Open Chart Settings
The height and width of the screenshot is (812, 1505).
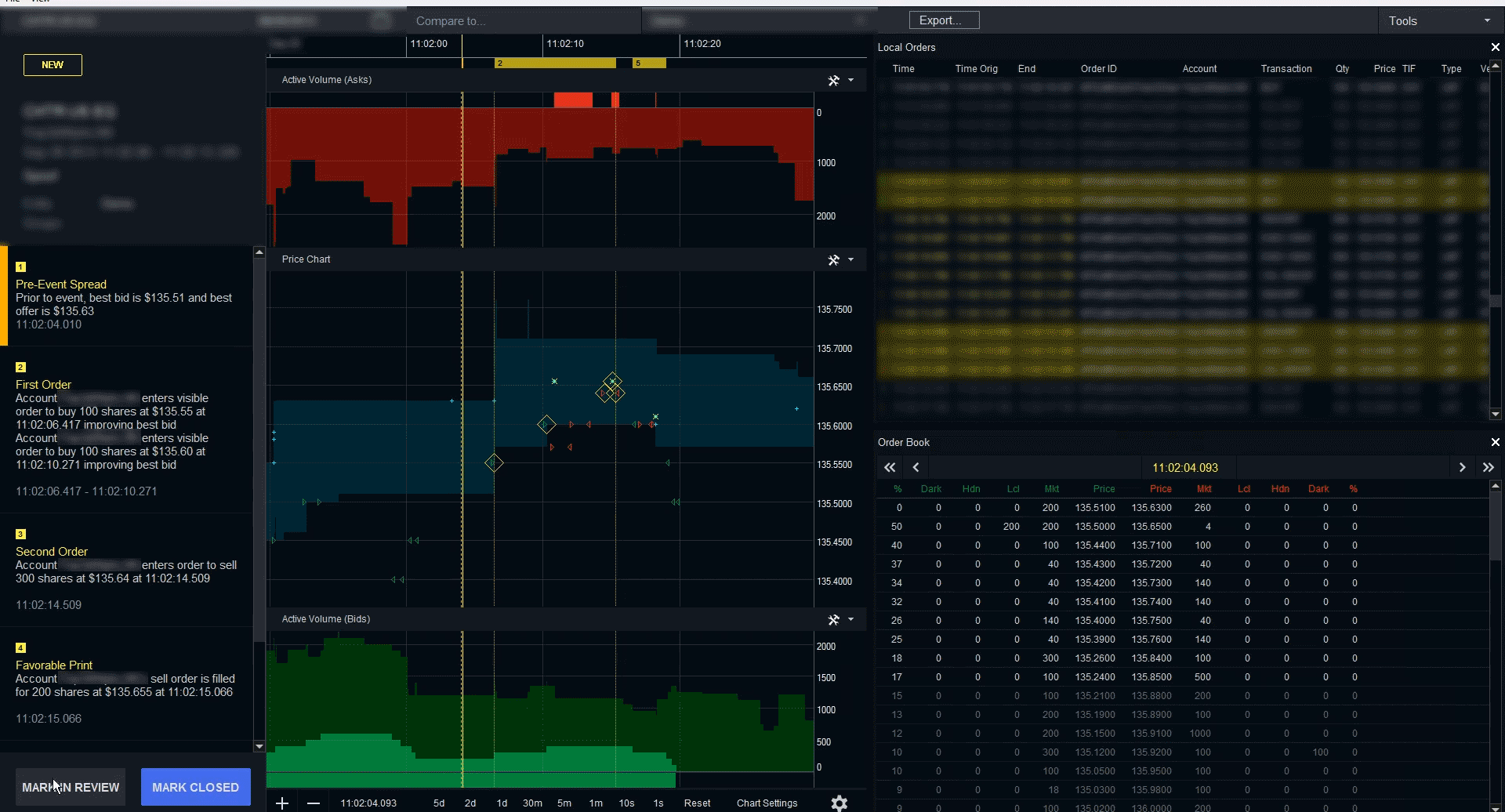pos(767,803)
